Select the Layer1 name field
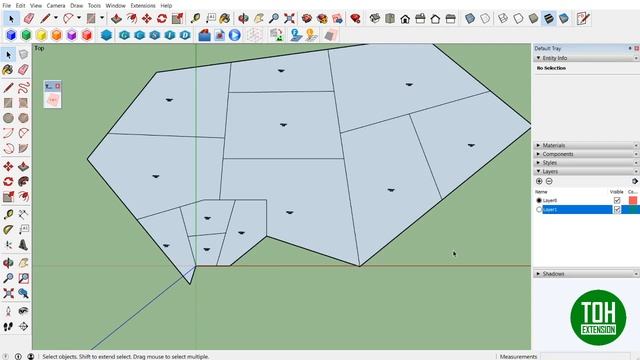Viewport: 640px width, 360px height. [577, 209]
